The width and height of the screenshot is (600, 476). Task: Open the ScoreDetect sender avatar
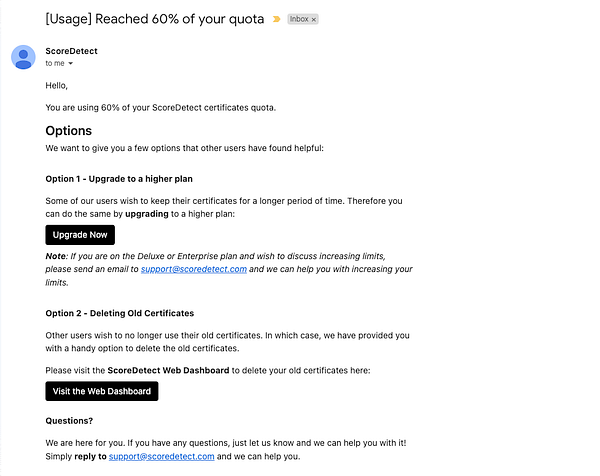click(23, 57)
